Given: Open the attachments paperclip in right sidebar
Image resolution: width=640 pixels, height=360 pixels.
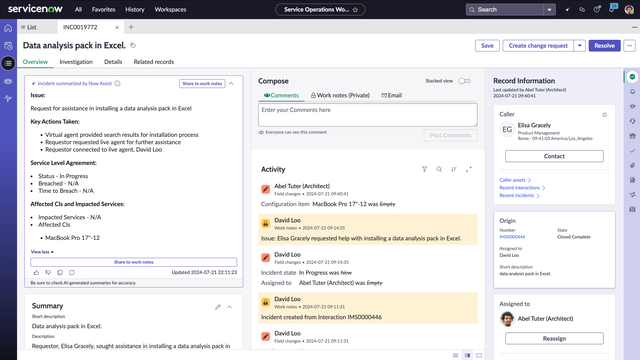Looking at the screenshot, I should pyautogui.click(x=632, y=165).
